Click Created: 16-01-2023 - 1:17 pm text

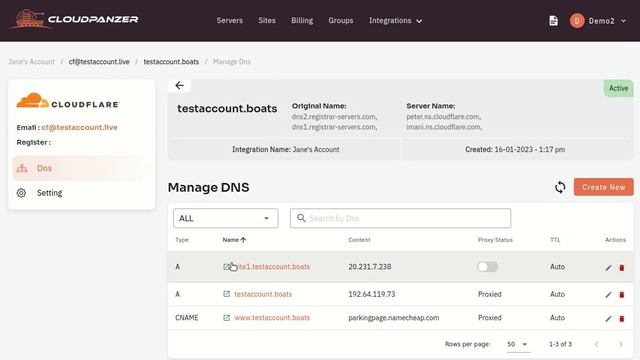pyautogui.click(x=515, y=149)
